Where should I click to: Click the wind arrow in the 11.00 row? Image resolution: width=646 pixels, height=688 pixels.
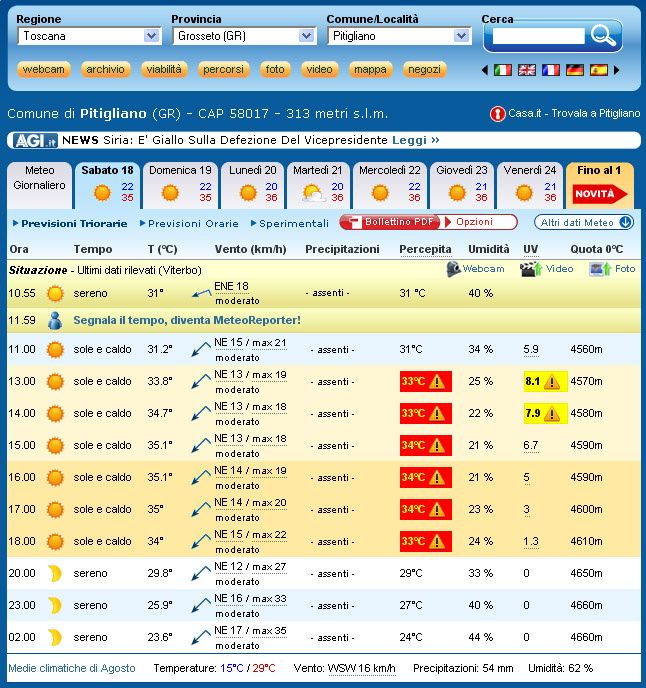(201, 349)
